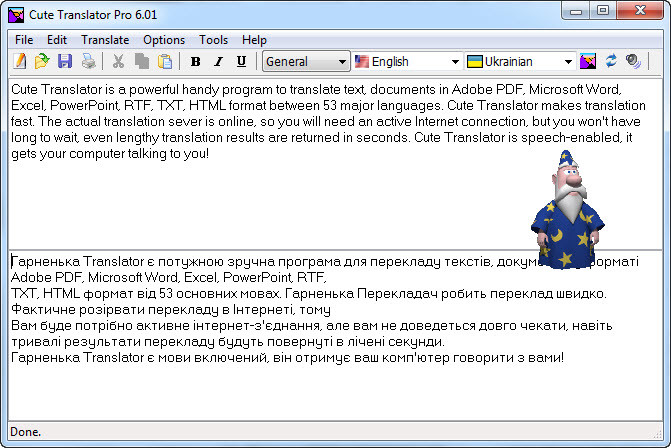The image size is (671, 448).
Task: Close the Cute Translator window
Action: pyautogui.click(x=640, y=11)
